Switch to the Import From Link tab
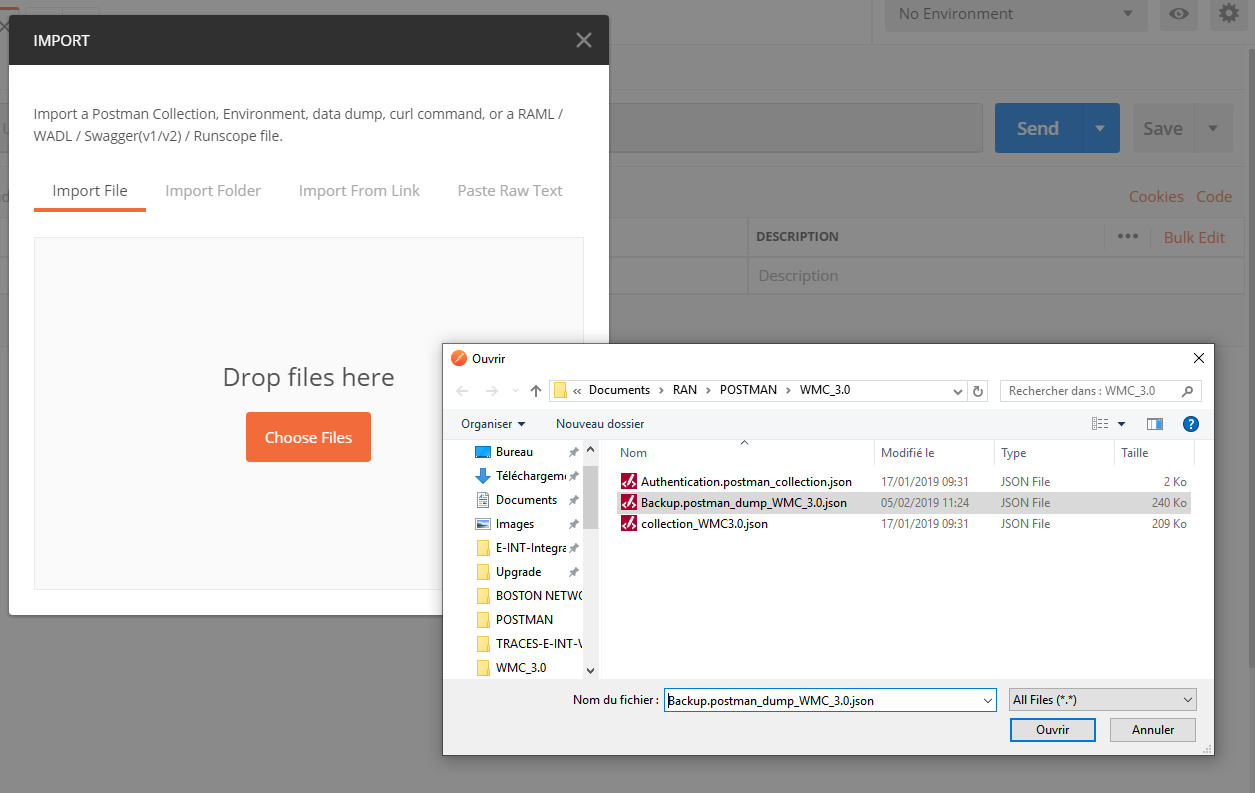The height and width of the screenshot is (793, 1255). 359,190
